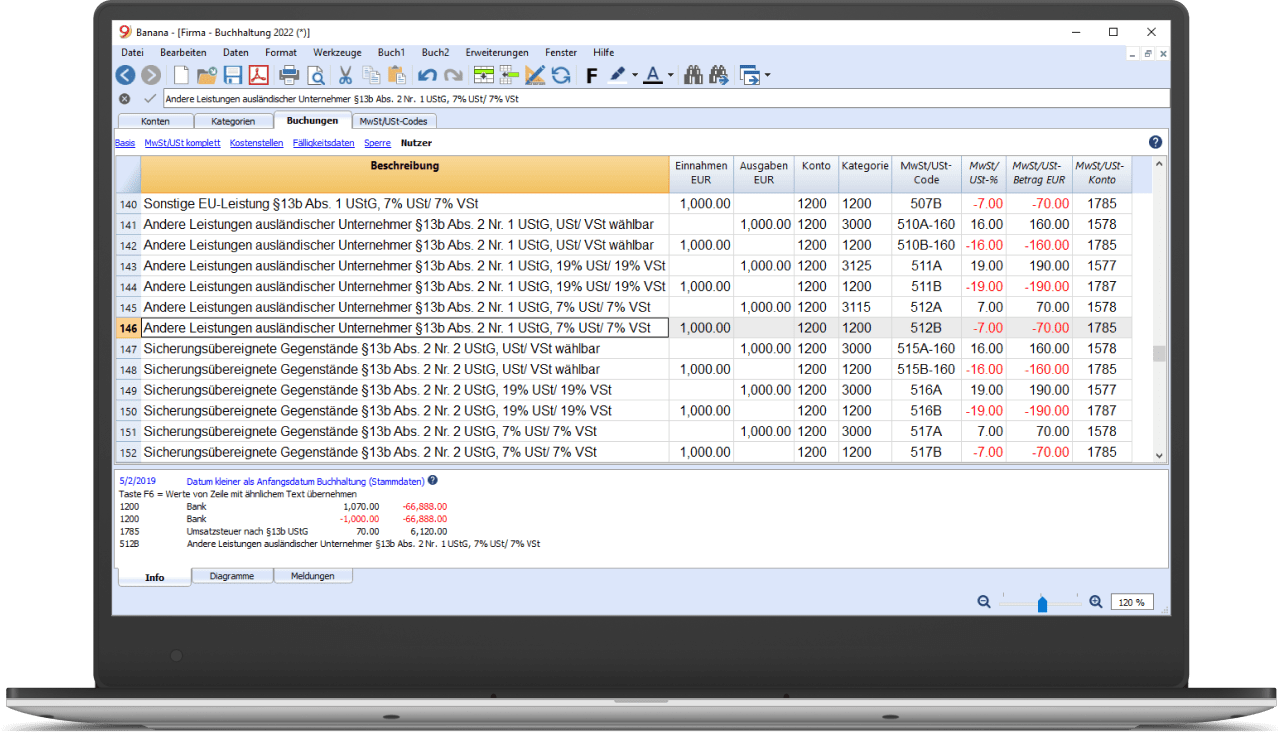This screenshot has width=1280, height=732.
Task: Confirm cell edit with the checkmark icon
Action: (149, 99)
